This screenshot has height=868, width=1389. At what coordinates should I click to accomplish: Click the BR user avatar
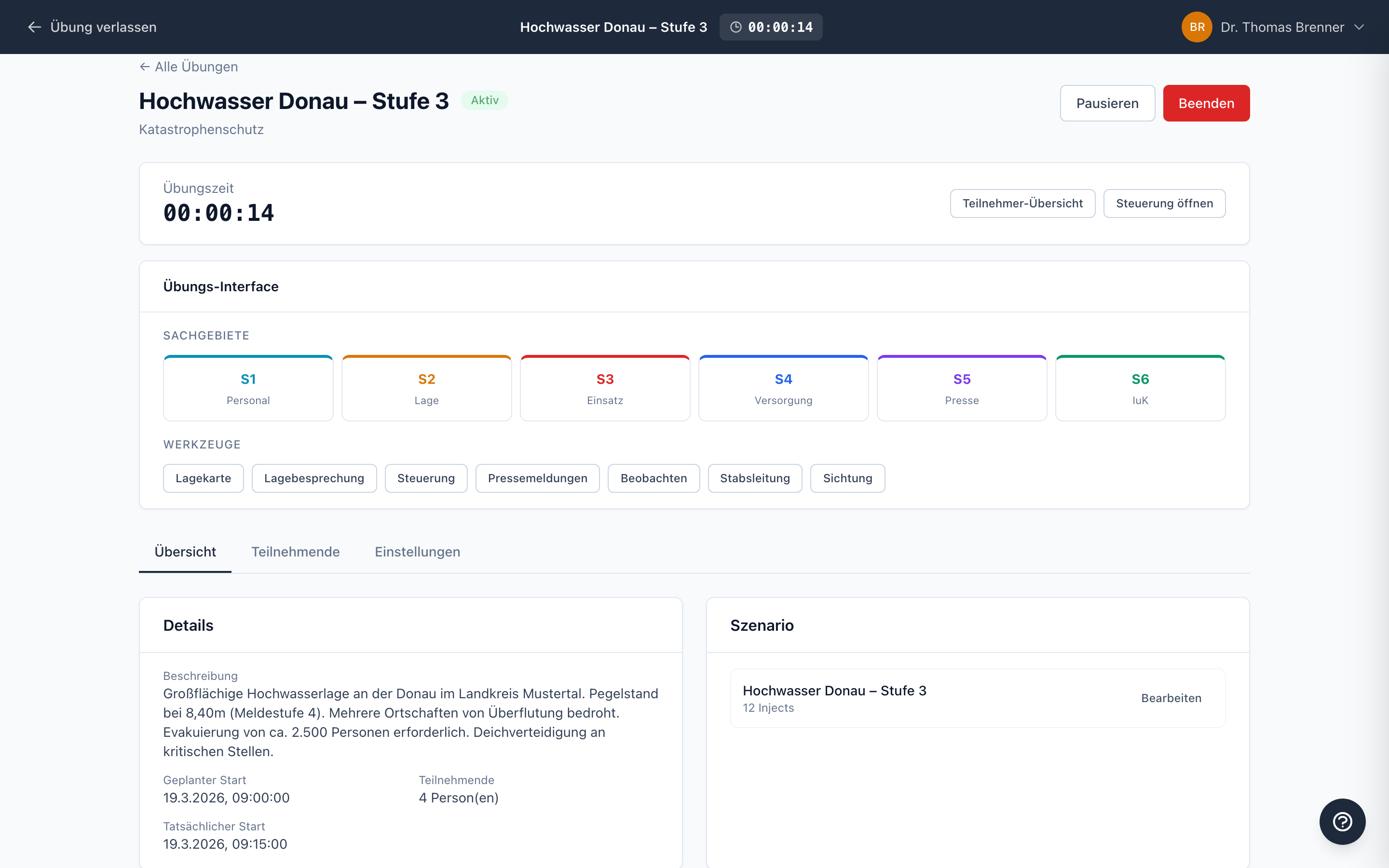click(1196, 27)
